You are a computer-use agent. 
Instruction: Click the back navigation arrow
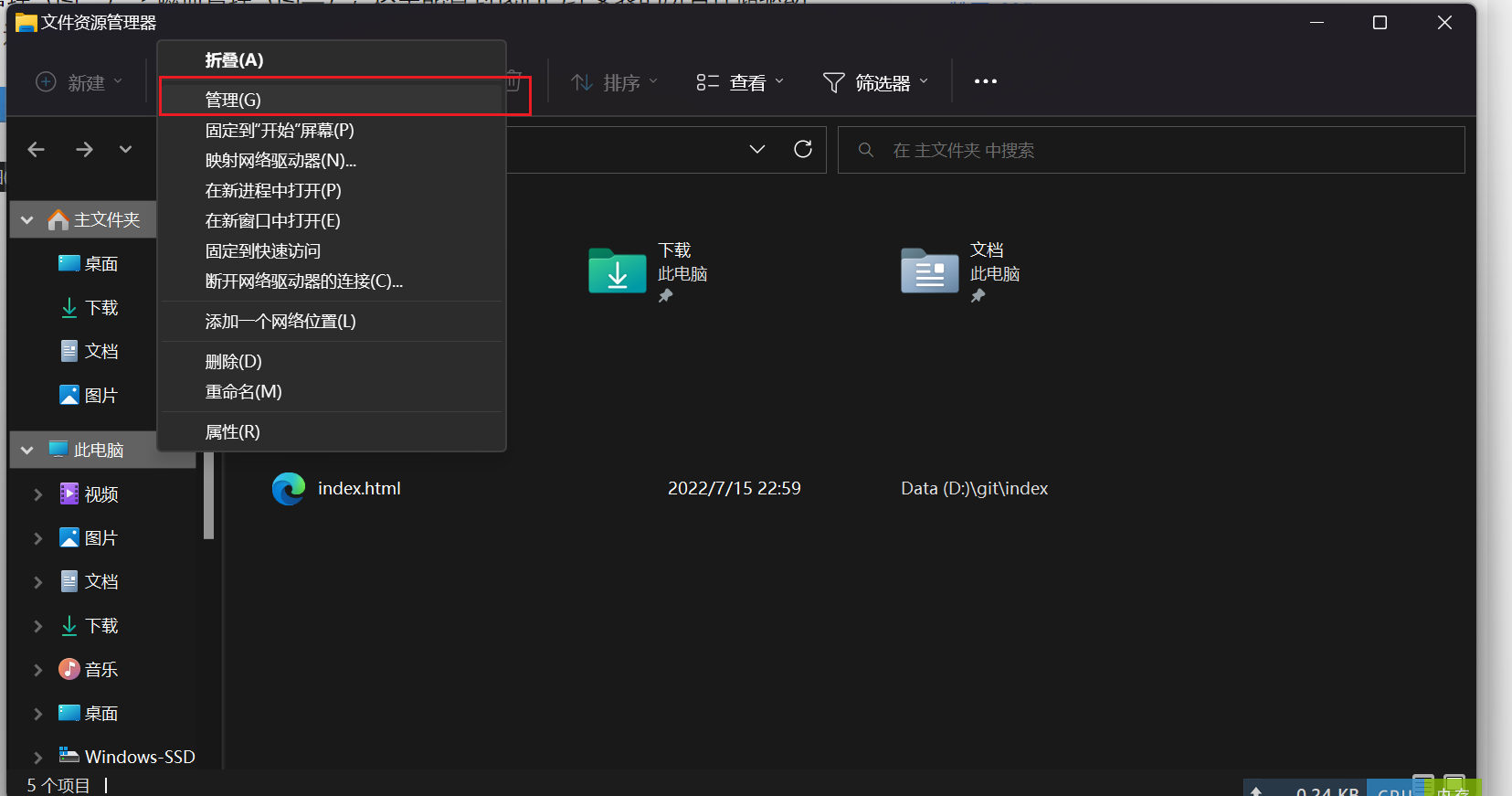[37, 149]
